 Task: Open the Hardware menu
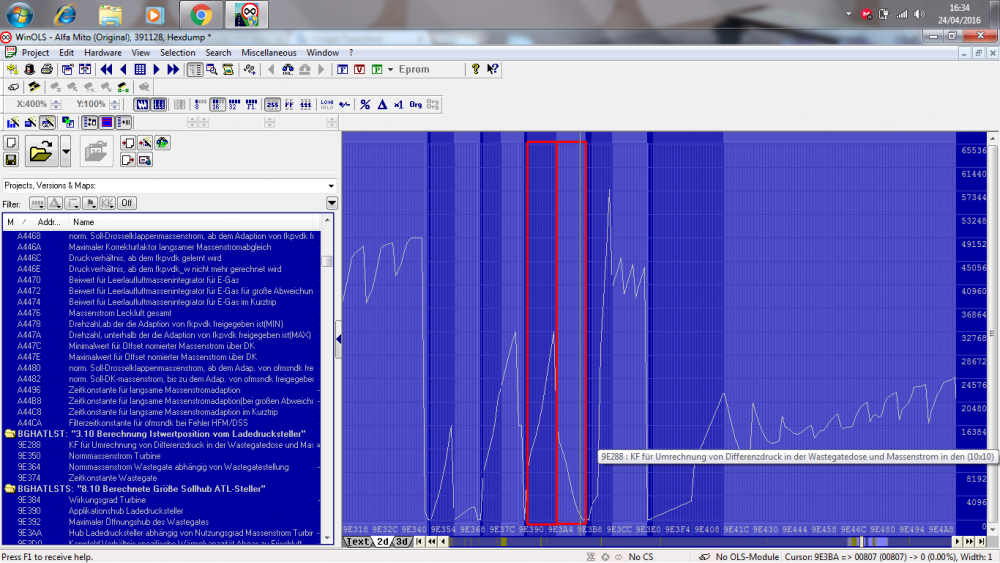coord(103,53)
